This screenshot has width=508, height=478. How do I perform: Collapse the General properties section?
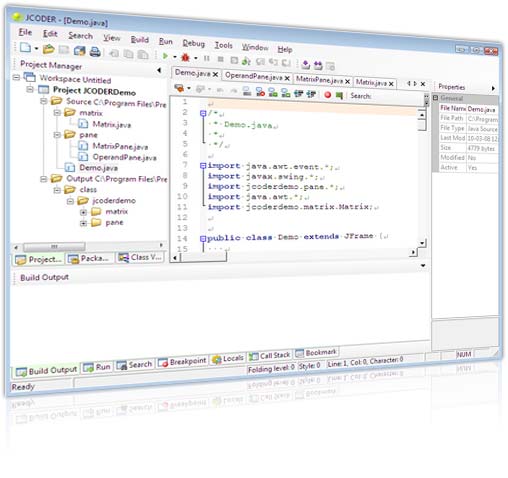[x=435, y=98]
